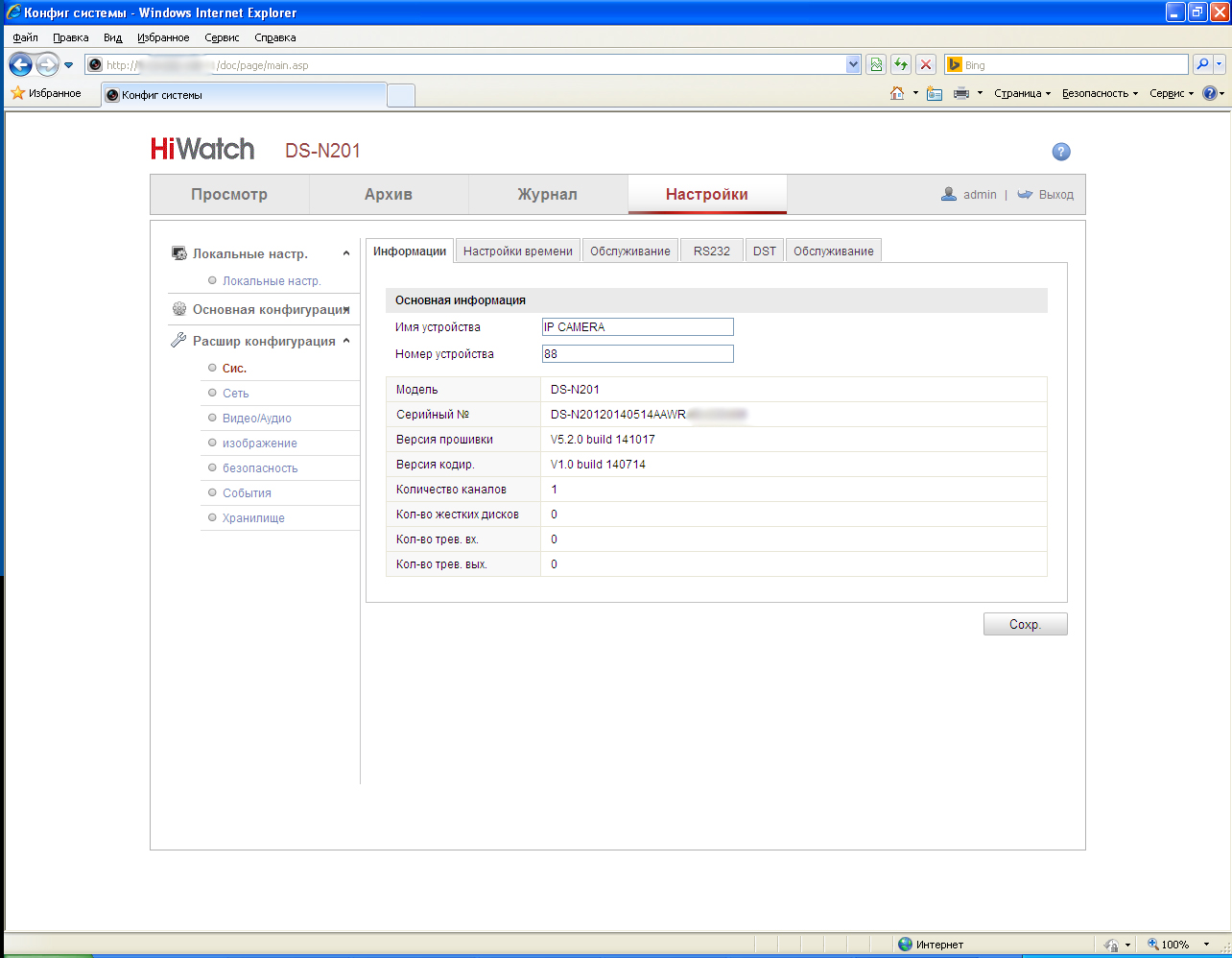Click the compatibility view icon
Viewport: 1232px width, 958px height.
click(876, 65)
